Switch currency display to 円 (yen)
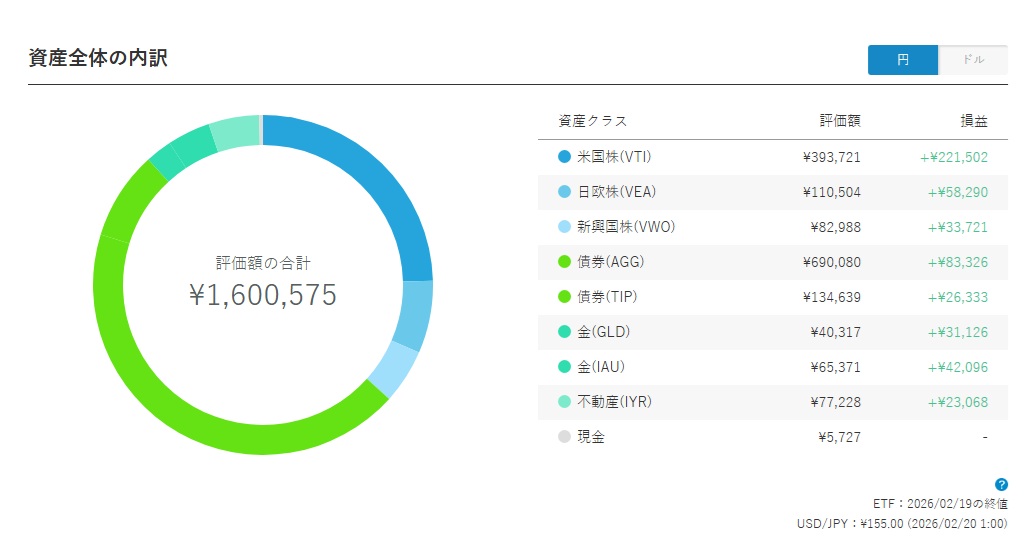1036x548 pixels. tap(902, 60)
